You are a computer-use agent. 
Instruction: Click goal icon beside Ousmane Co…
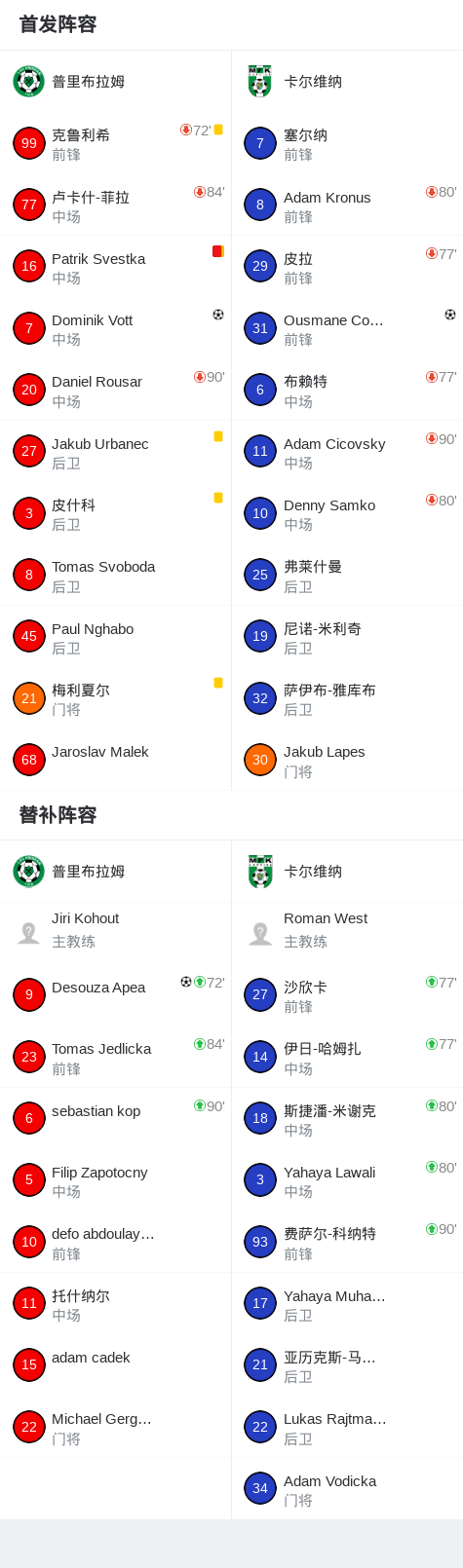tap(450, 314)
